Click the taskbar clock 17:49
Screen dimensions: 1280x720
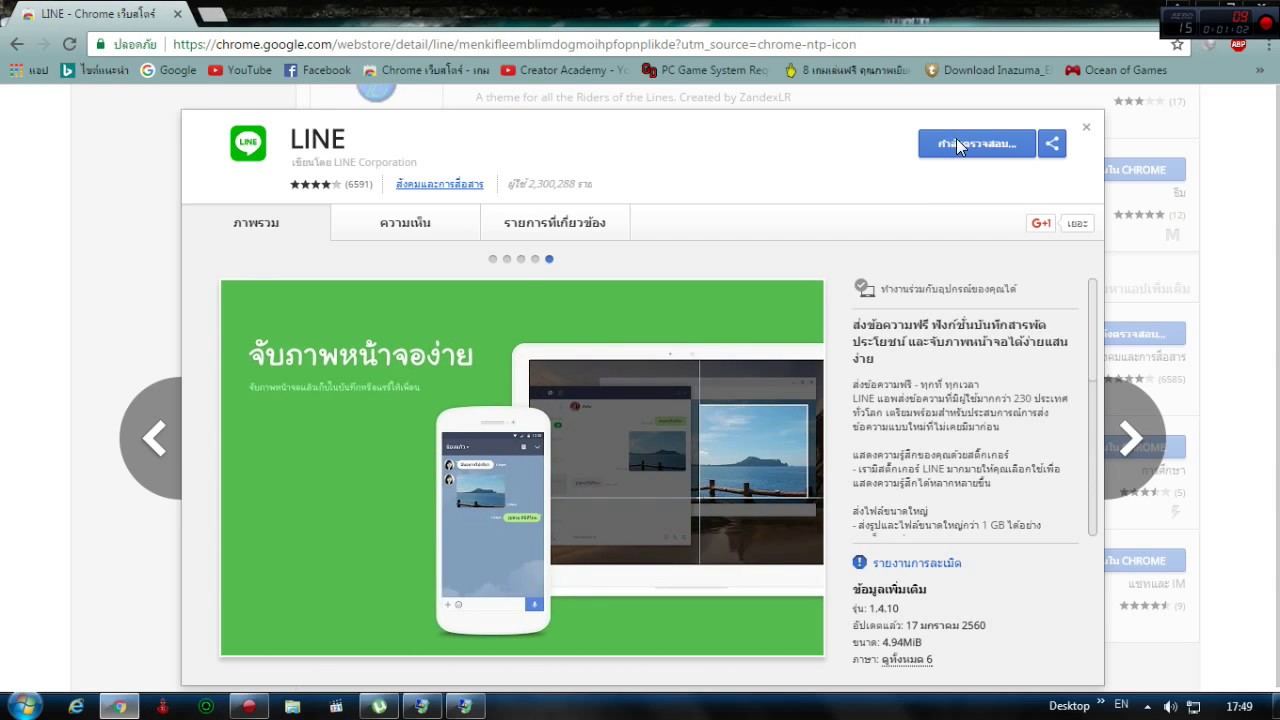click(x=1239, y=706)
